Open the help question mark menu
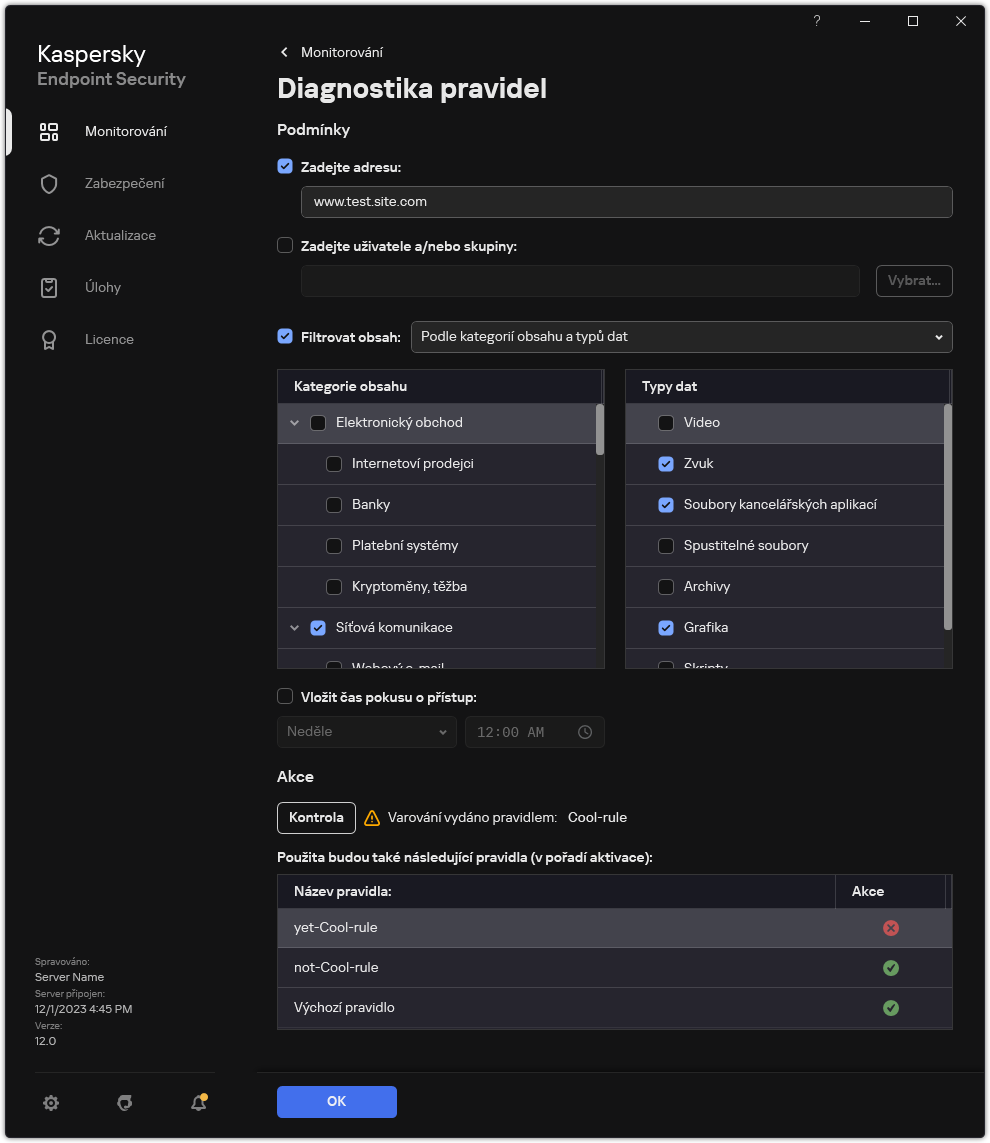Viewport: 990px width, 1143px height. click(x=816, y=21)
